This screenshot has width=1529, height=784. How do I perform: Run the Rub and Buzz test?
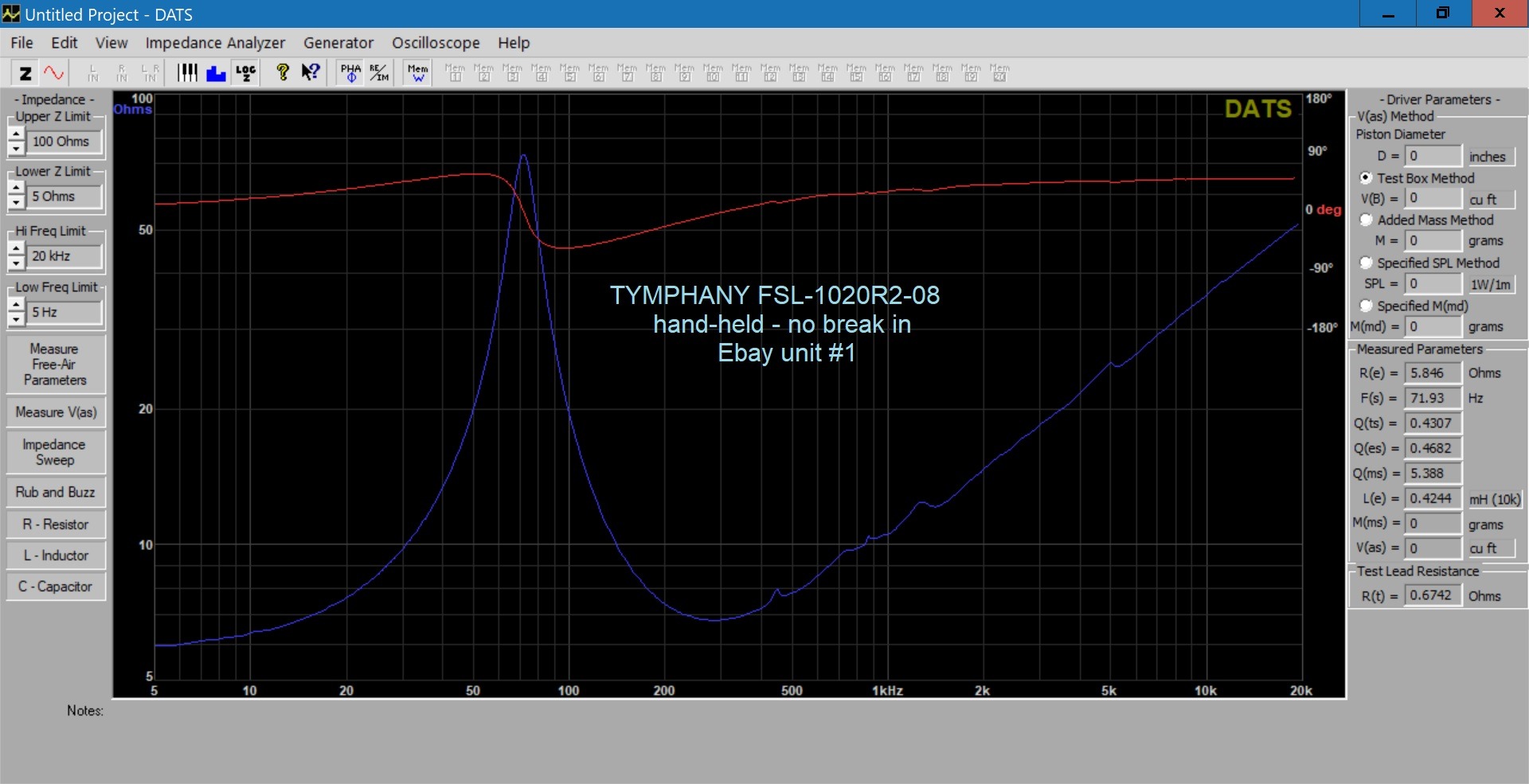[55, 492]
